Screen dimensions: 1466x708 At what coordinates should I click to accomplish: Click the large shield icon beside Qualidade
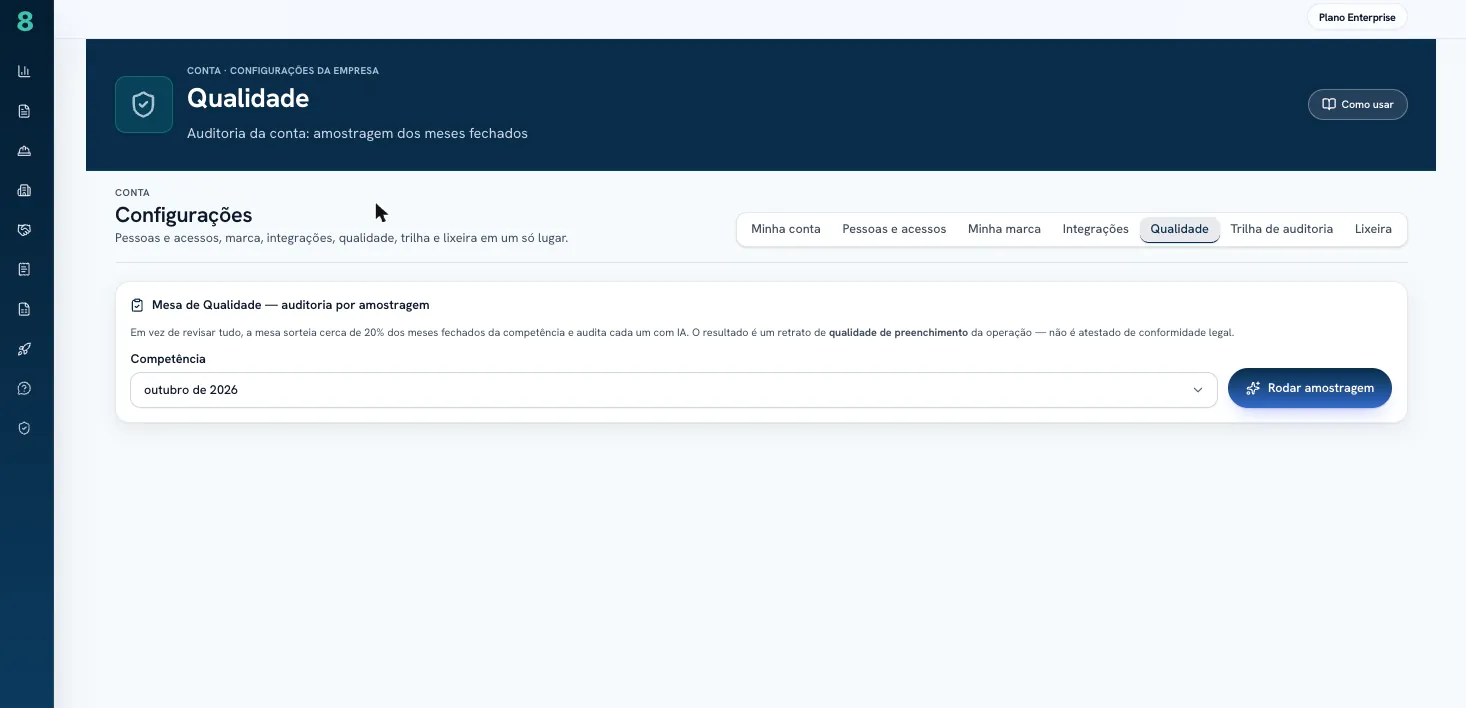click(x=144, y=105)
